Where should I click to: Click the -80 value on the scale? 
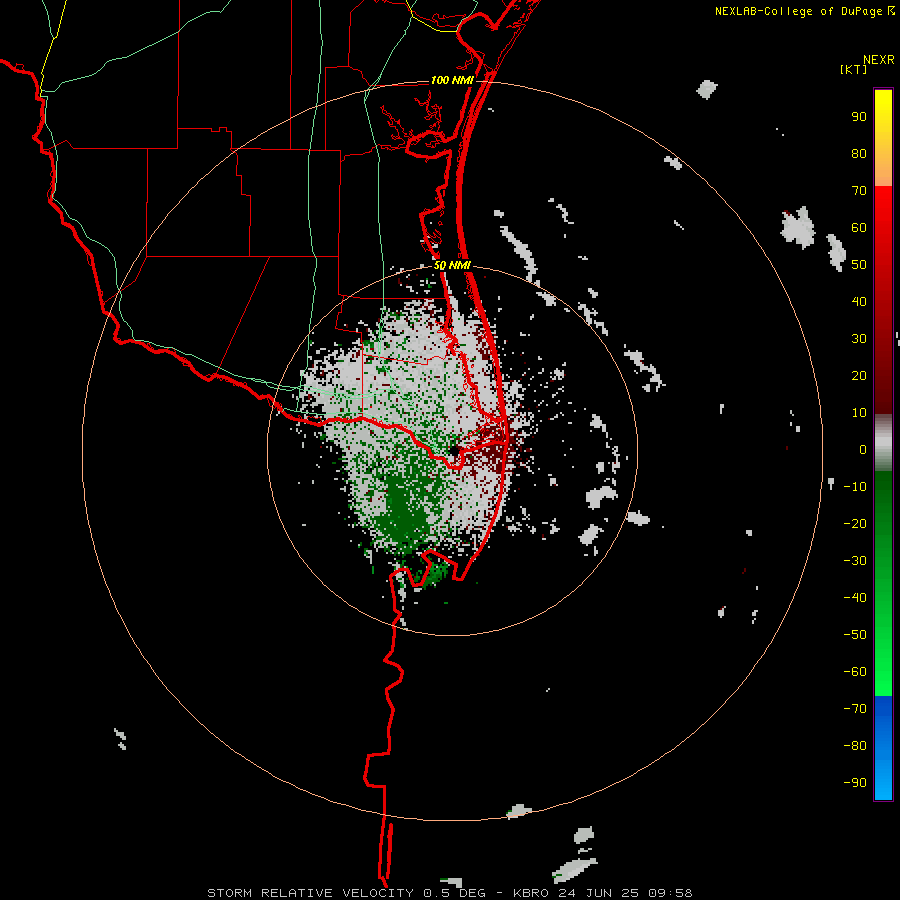point(855,746)
